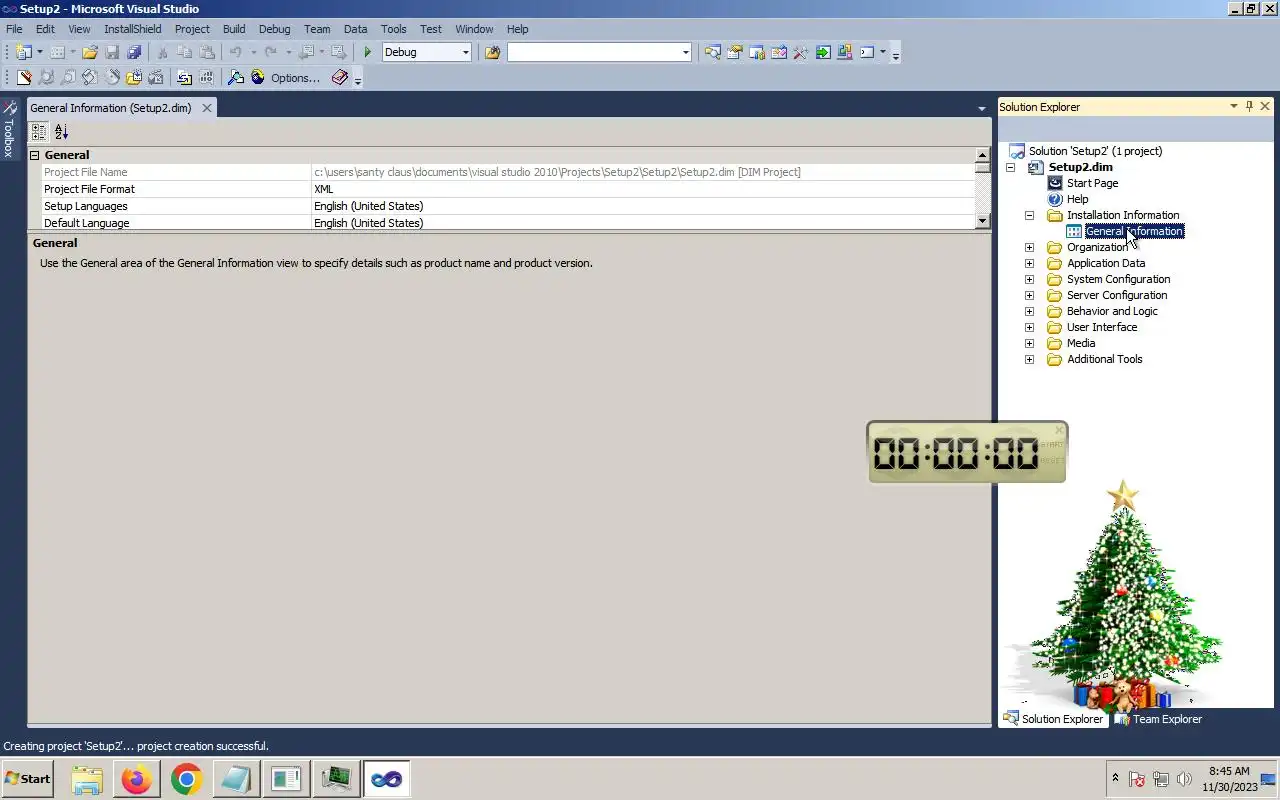
Task: Open the file explorer taskbar icon
Action: (87, 779)
